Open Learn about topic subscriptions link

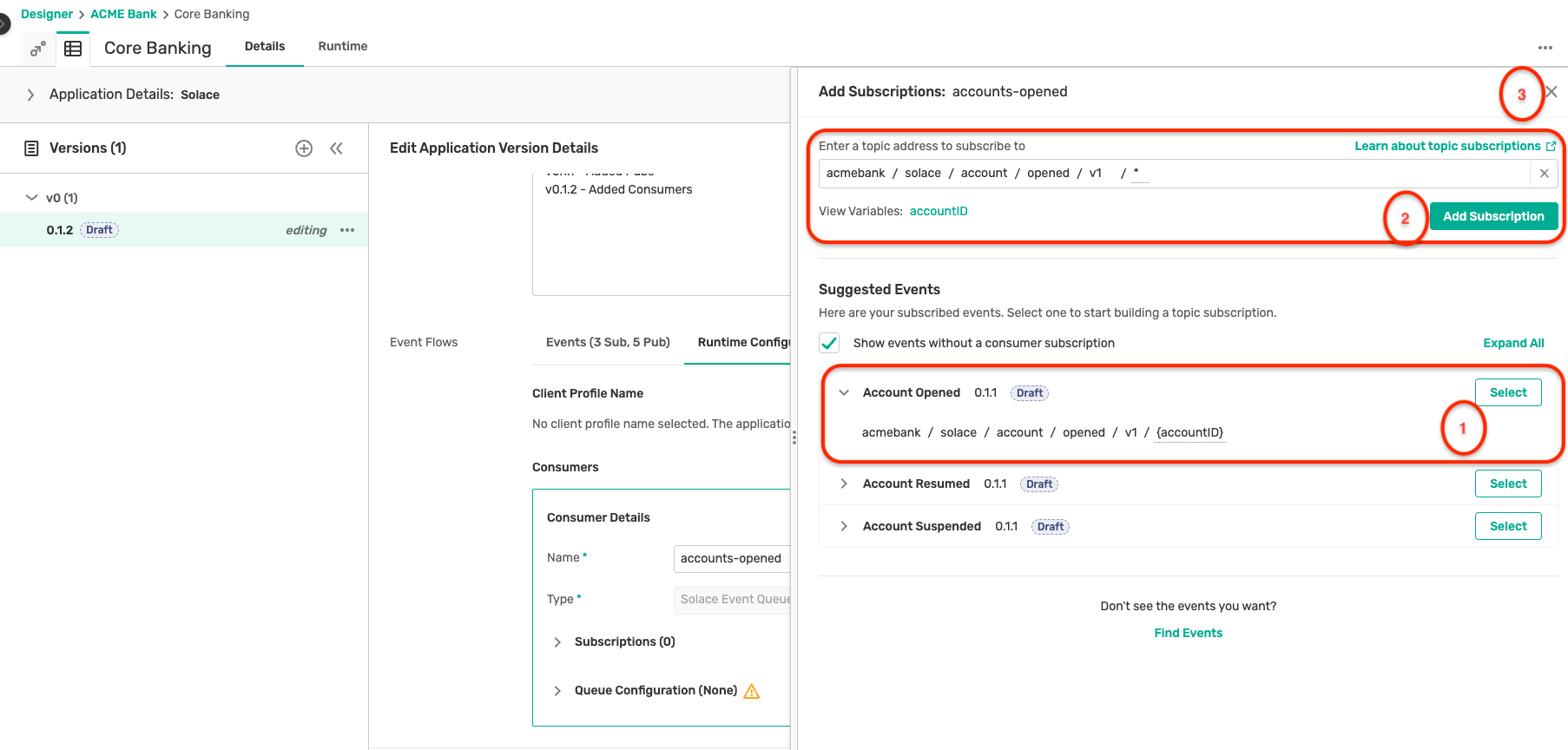coord(1447,146)
